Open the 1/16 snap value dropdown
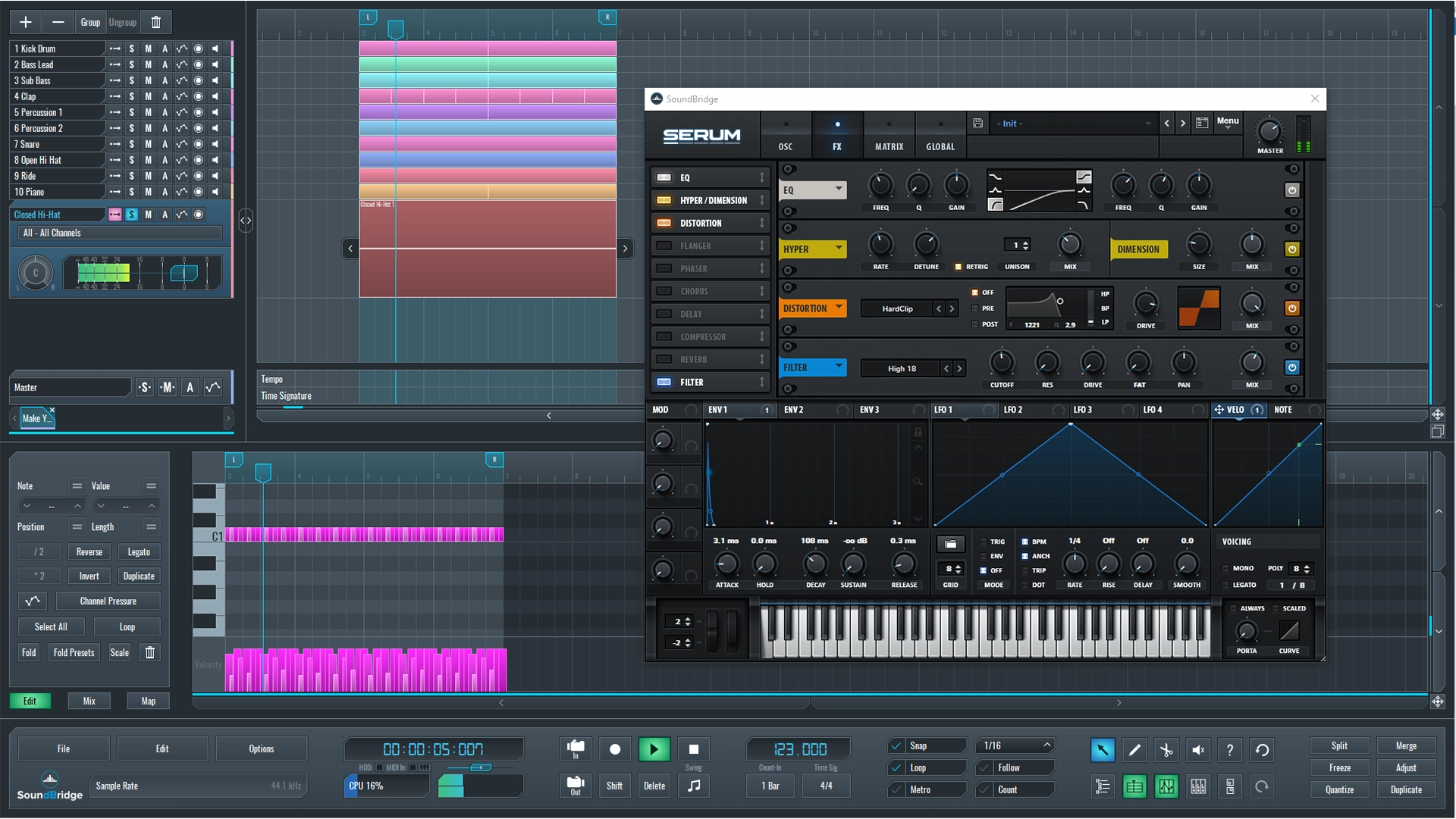Image resolution: width=1456 pixels, height=819 pixels. coord(1016,745)
